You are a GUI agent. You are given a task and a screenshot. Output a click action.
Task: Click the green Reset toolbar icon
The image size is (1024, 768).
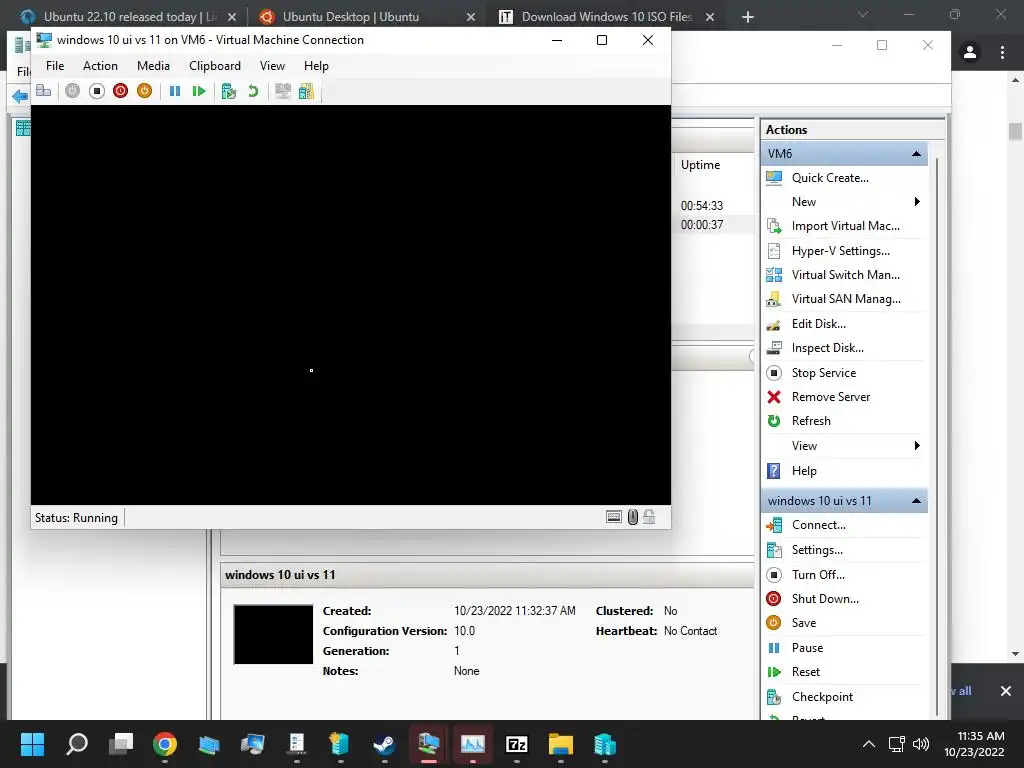click(x=199, y=91)
